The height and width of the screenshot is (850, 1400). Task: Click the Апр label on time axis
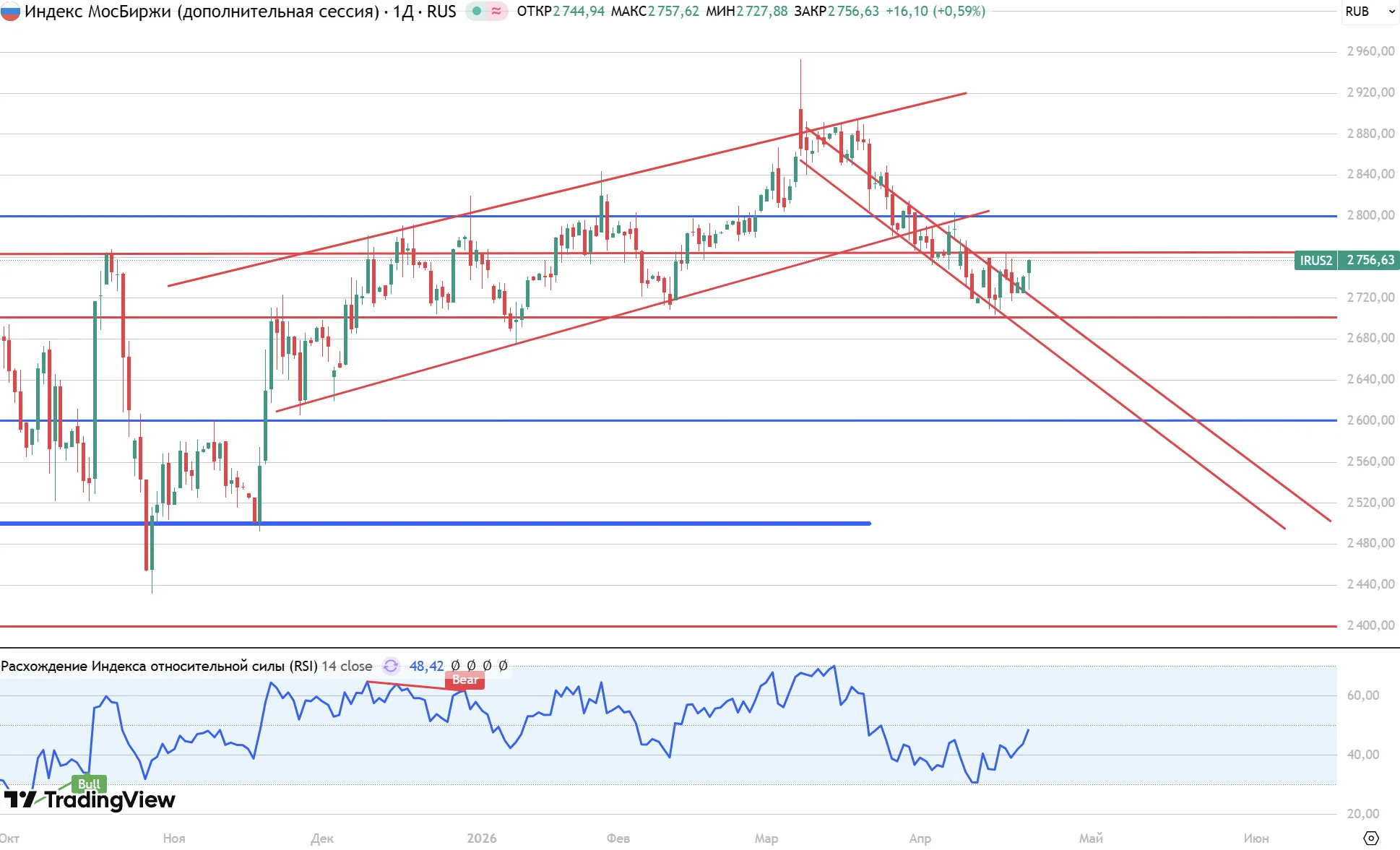(920, 838)
